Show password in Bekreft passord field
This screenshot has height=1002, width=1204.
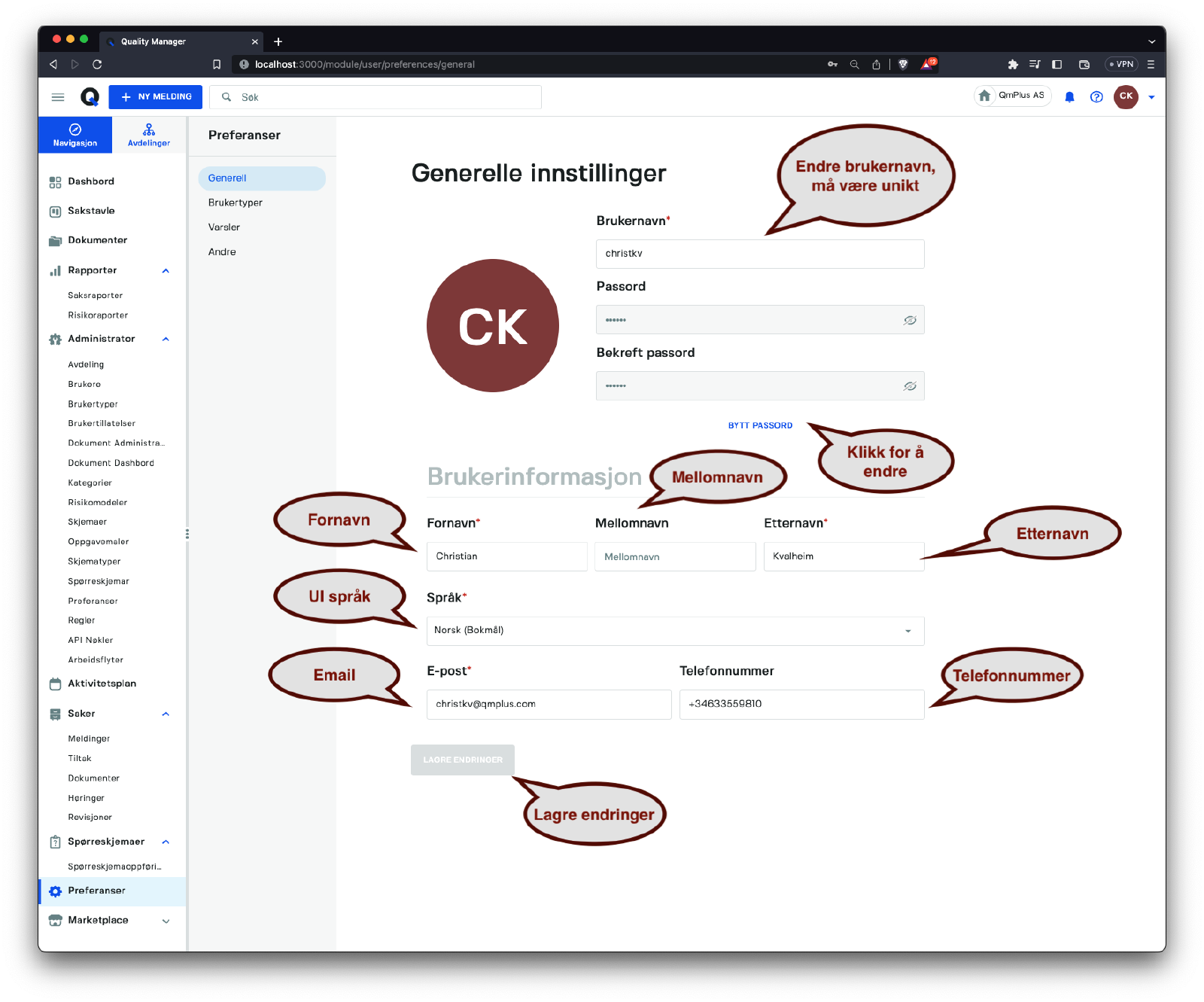910,386
